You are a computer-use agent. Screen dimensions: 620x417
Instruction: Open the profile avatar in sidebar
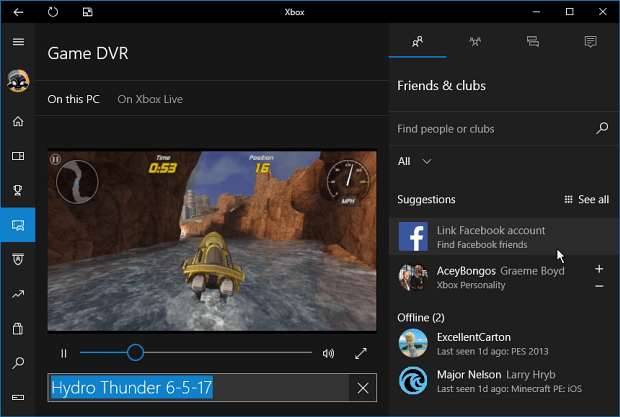(x=18, y=81)
